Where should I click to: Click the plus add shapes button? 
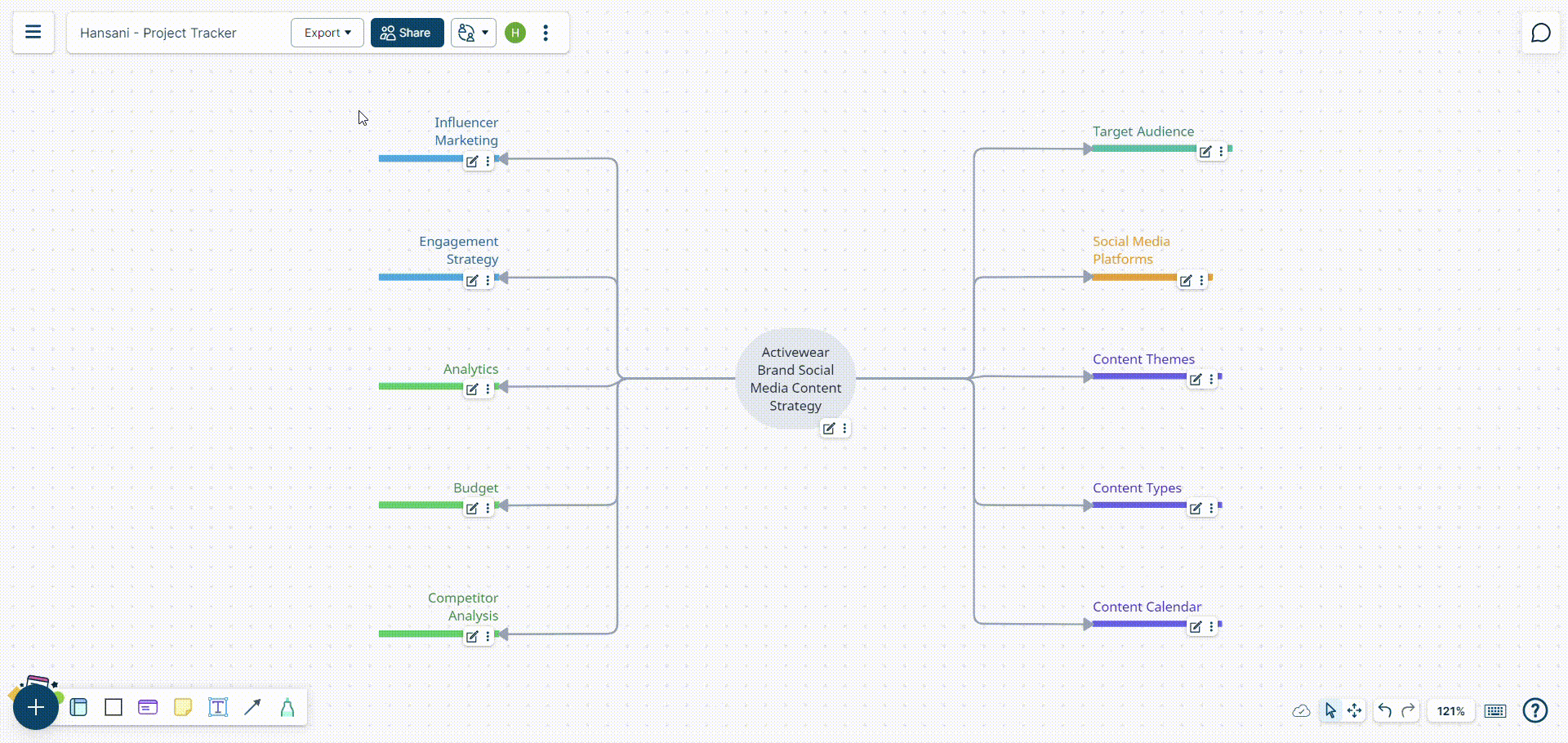tap(35, 707)
